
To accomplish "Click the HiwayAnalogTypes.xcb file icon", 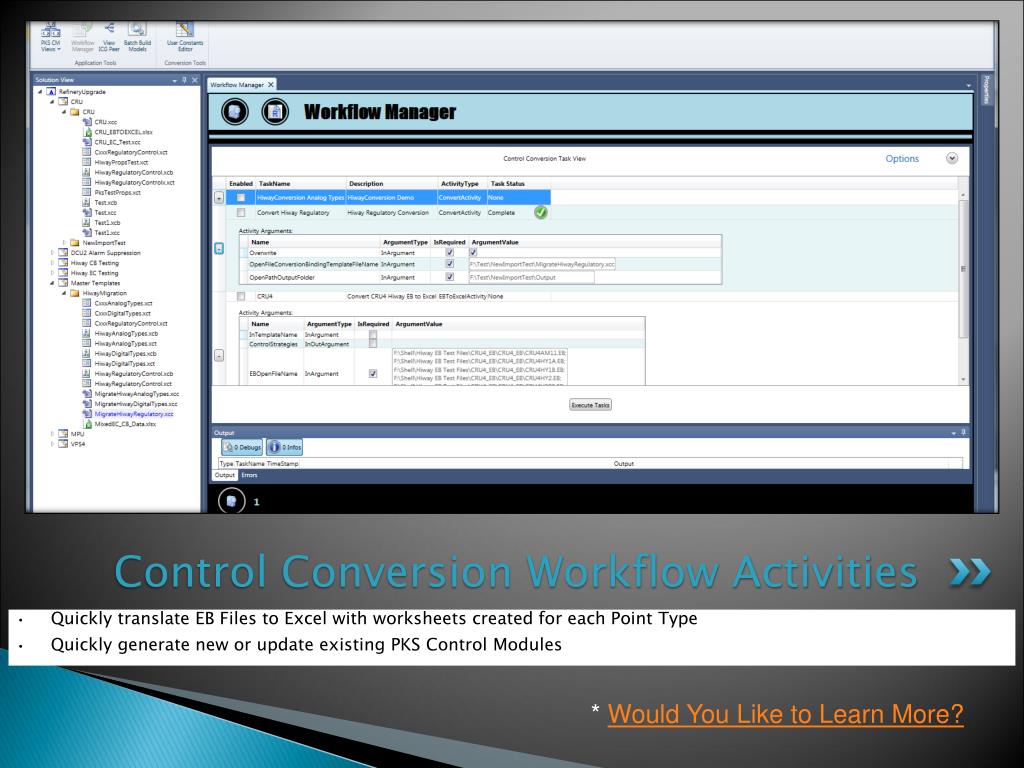I will click(x=86, y=333).
